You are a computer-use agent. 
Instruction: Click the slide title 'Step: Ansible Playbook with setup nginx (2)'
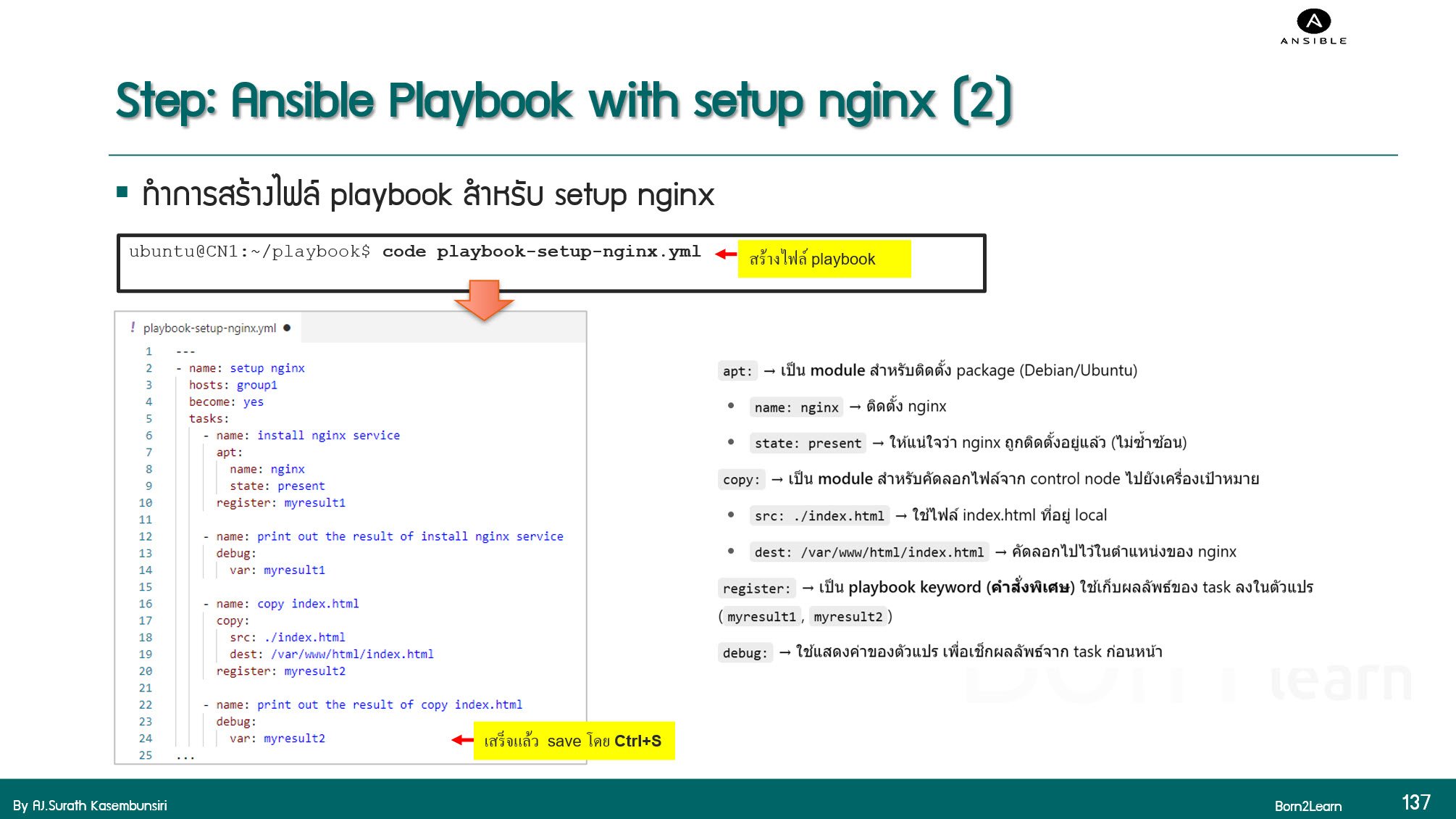click(x=564, y=101)
